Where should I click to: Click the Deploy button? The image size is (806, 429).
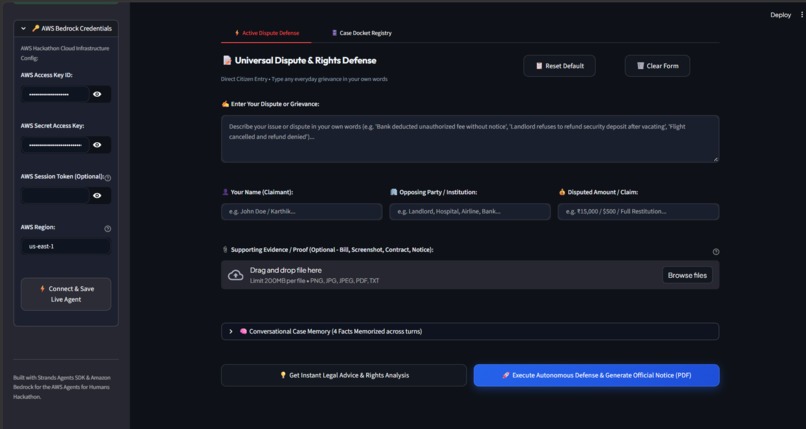click(780, 15)
